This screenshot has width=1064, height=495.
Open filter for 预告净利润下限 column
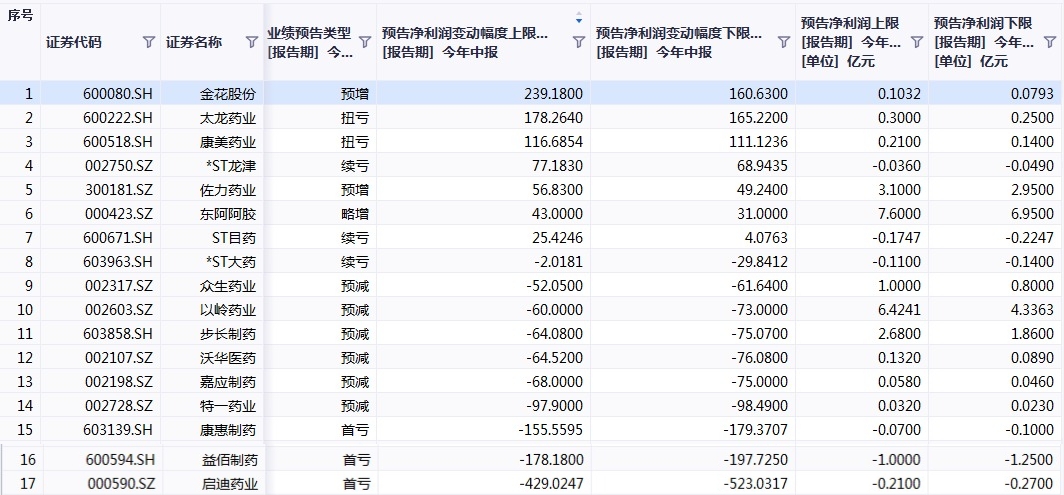point(1049,42)
